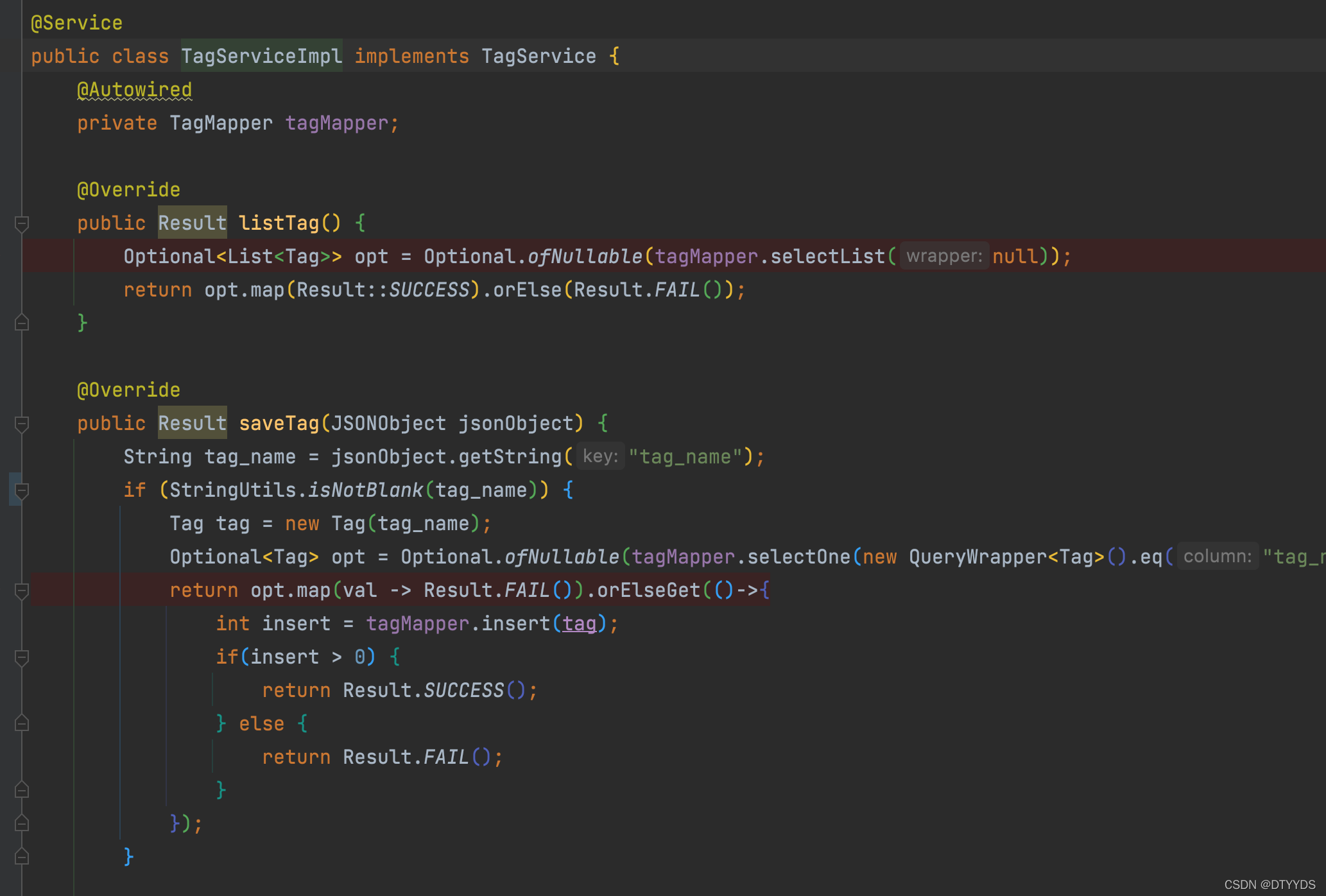Click QueryWrapper in the selectOne line
This screenshot has height=896, width=1326.
tap(977, 557)
